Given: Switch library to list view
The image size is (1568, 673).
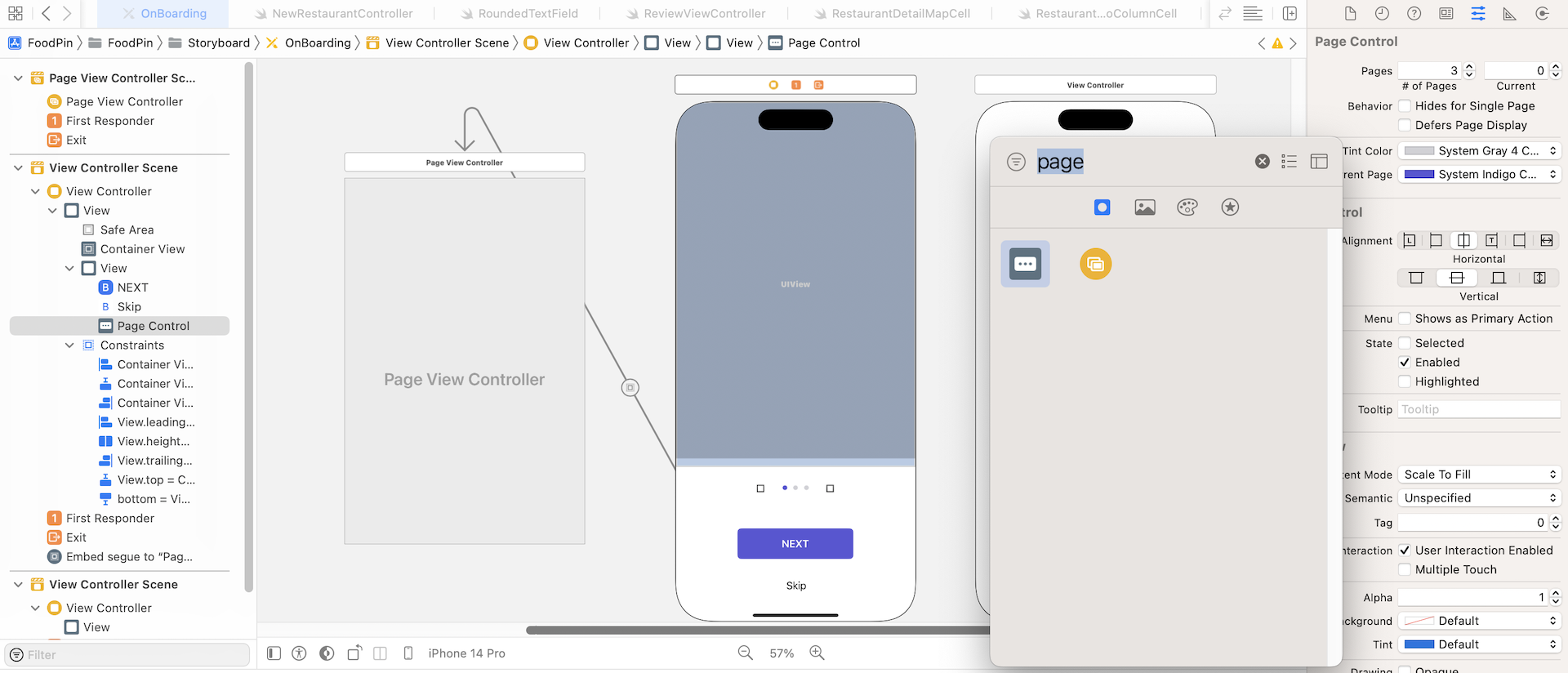Looking at the screenshot, I should point(1290,162).
